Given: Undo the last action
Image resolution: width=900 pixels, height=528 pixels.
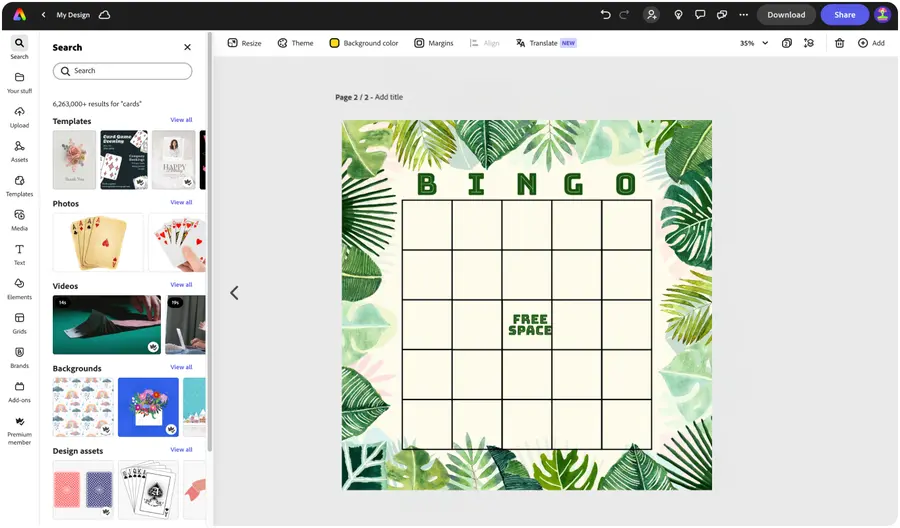Looking at the screenshot, I should coord(606,15).
